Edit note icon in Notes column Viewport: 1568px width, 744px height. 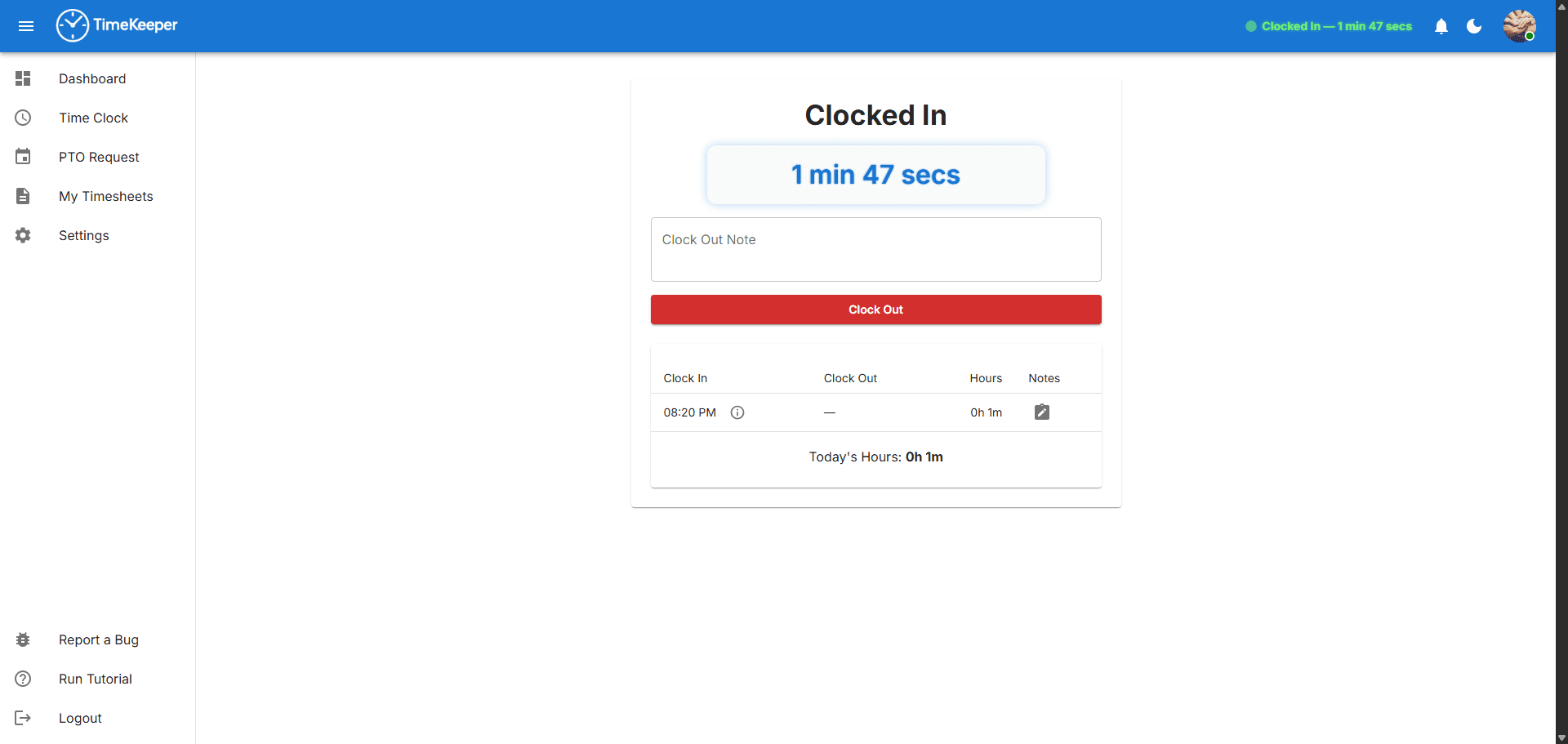[x=1042, y=412]
